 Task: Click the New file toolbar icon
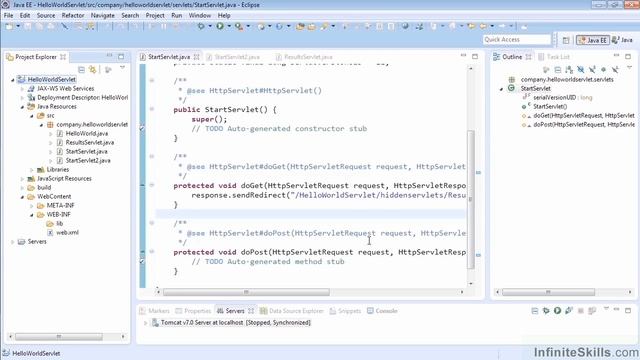(x=9, y=27)
